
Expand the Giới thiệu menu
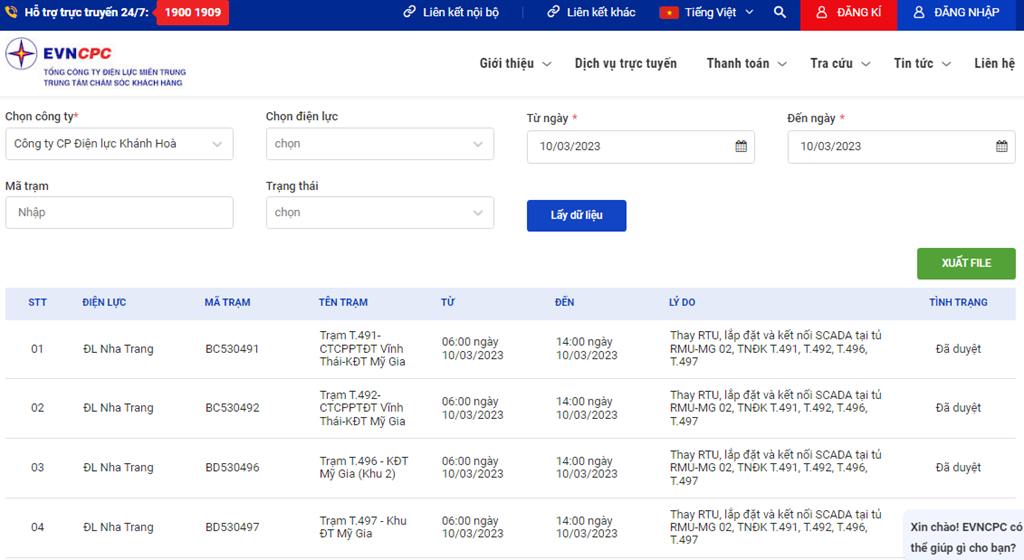(x=515, y=64)
